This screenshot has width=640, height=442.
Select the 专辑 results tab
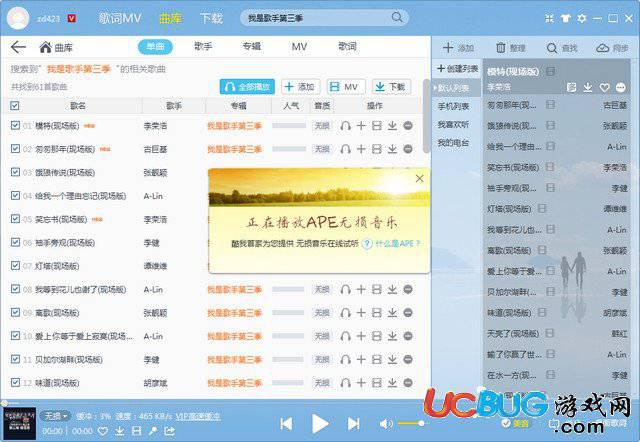point(252,47)
